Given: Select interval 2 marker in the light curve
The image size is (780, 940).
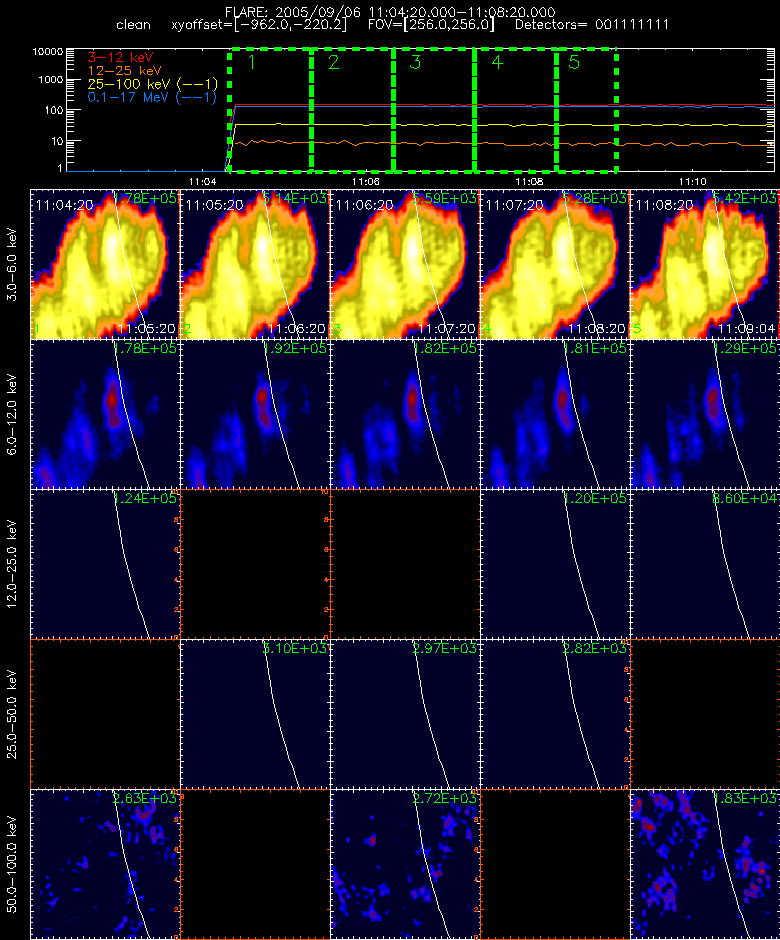Looking at the screenshot, I should point(333,62).
